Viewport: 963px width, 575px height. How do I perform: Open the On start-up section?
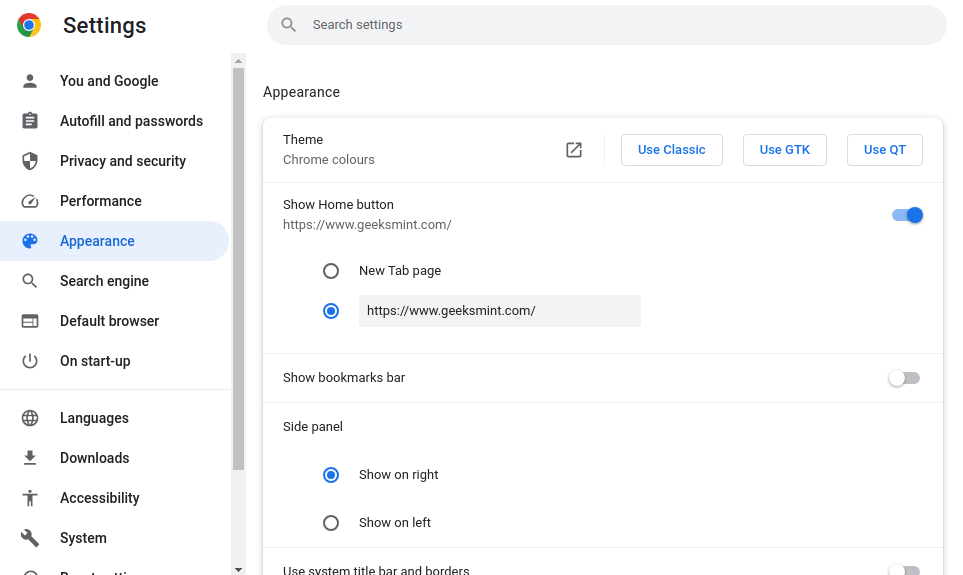click(95, 361)
